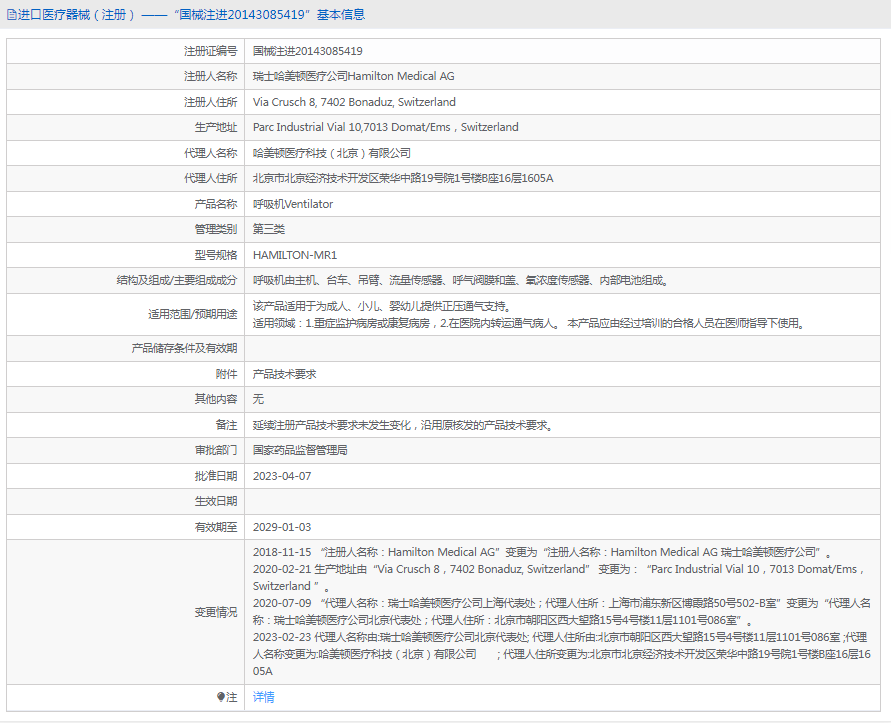The height and width of the screenshot is (723, 891).
Task: Select the change record dated 2018-11-15
Action: pos(543,552)
